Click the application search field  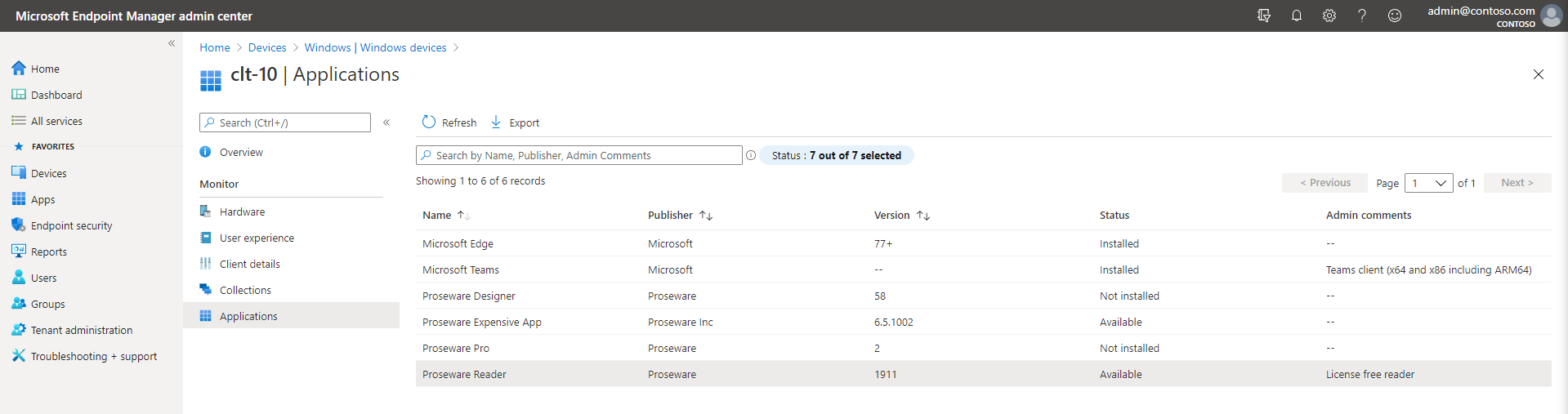(579, 155)
